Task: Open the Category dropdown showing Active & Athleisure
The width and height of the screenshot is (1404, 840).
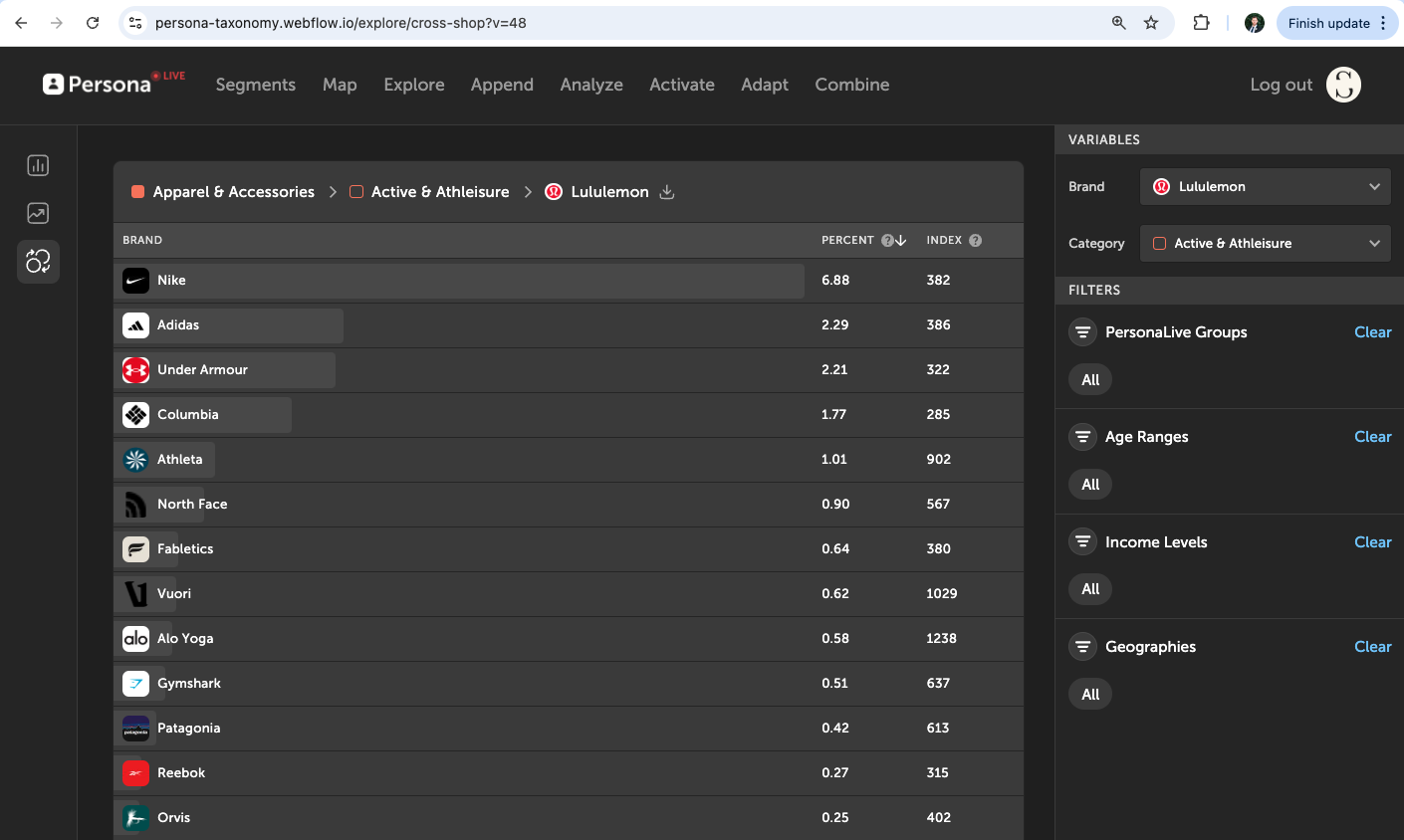Action: coord(1266,244)
